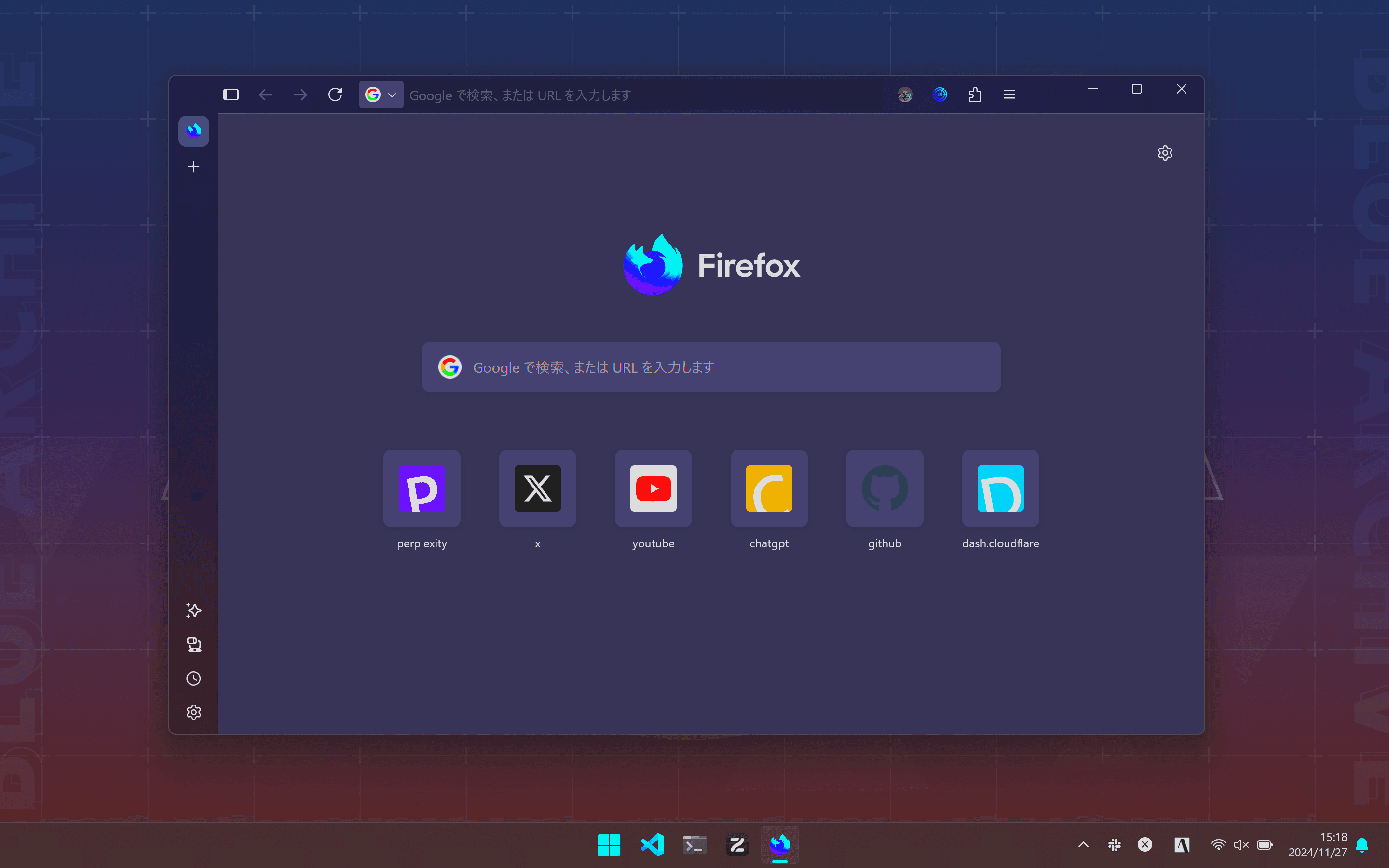Viewport: 1389px width, 868px height.
Task: Click the back navigation arrow
Action: (266, 95)
